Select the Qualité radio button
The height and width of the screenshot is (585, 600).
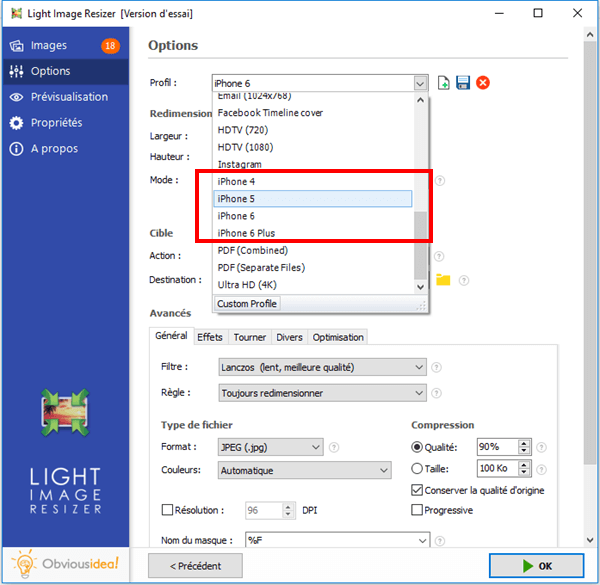[417, 447]
